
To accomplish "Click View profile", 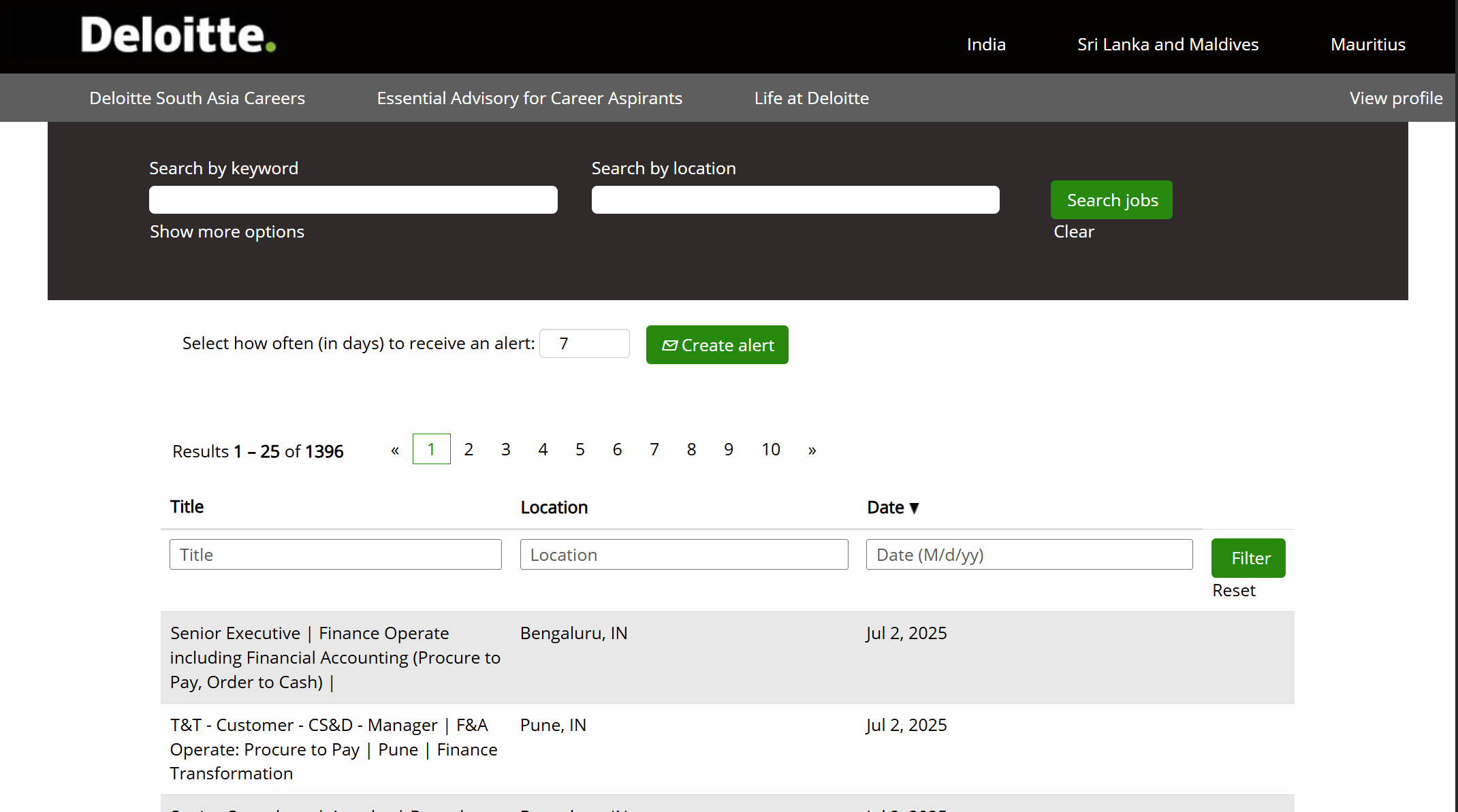I will (1395, 98).
